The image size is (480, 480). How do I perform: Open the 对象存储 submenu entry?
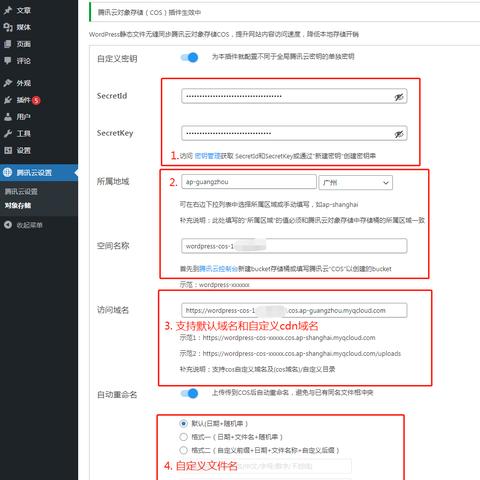(18, 205)
